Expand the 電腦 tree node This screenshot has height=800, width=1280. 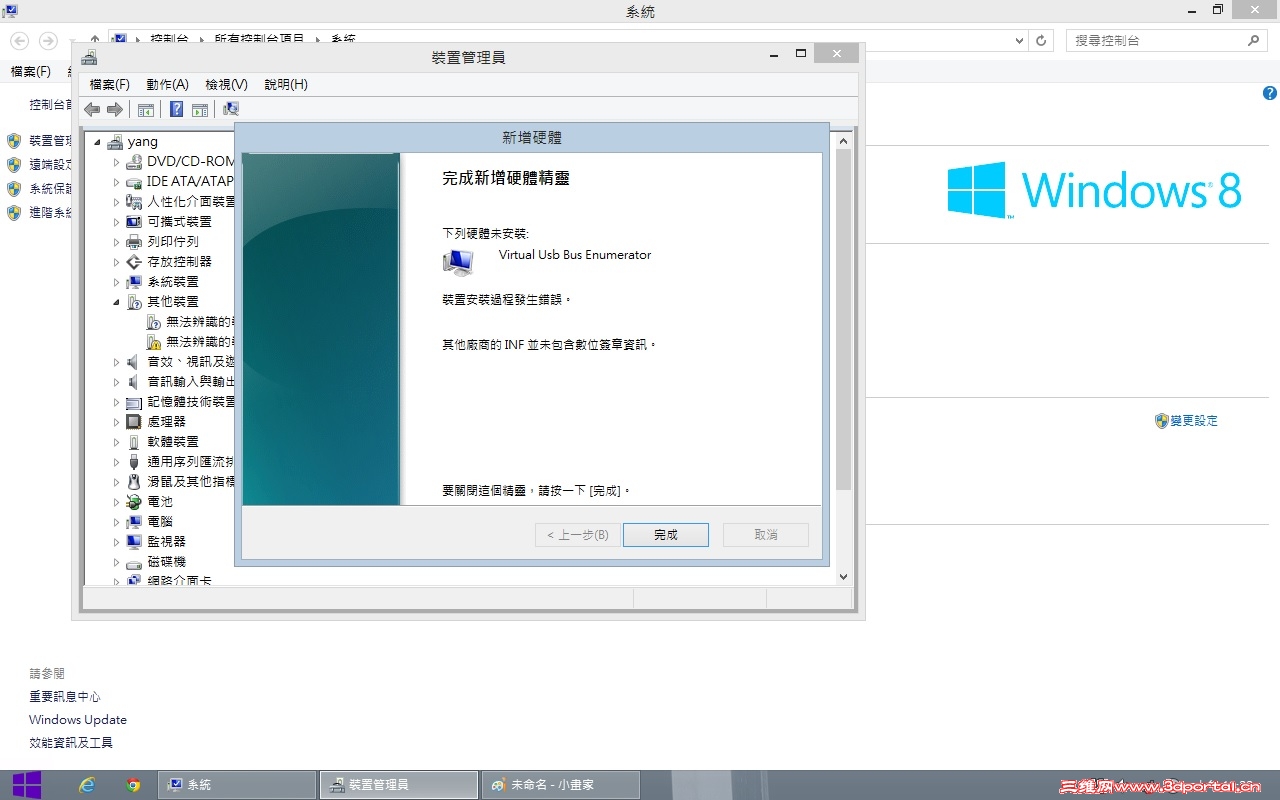coord(116,521)
